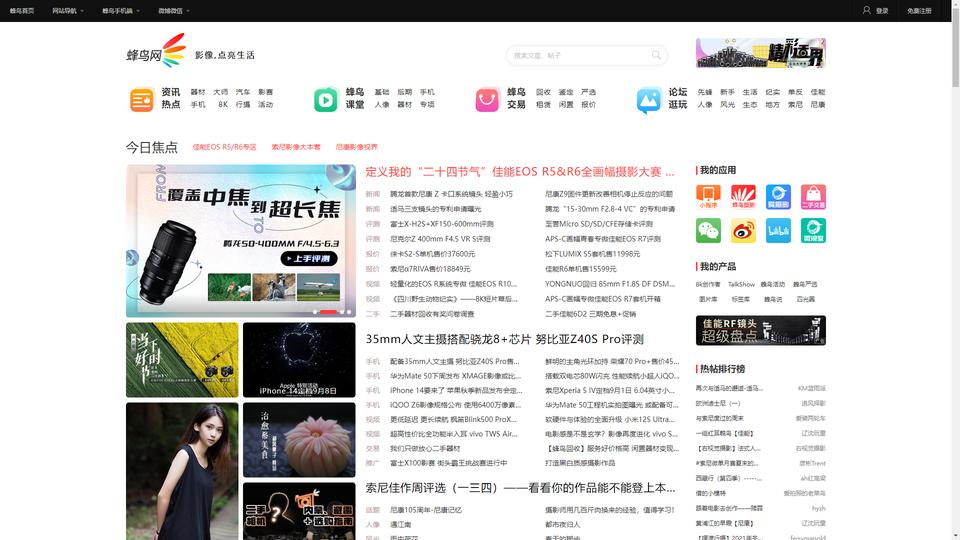Open 风光 forum category
Viewport: 960px width, 540px height.
[x=727, y=105]
